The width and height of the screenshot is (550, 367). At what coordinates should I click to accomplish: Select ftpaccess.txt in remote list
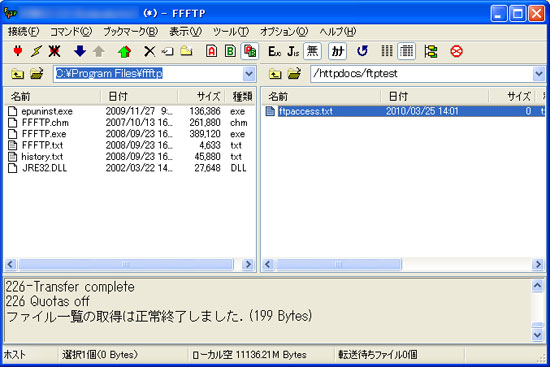(x=306, y=112)
